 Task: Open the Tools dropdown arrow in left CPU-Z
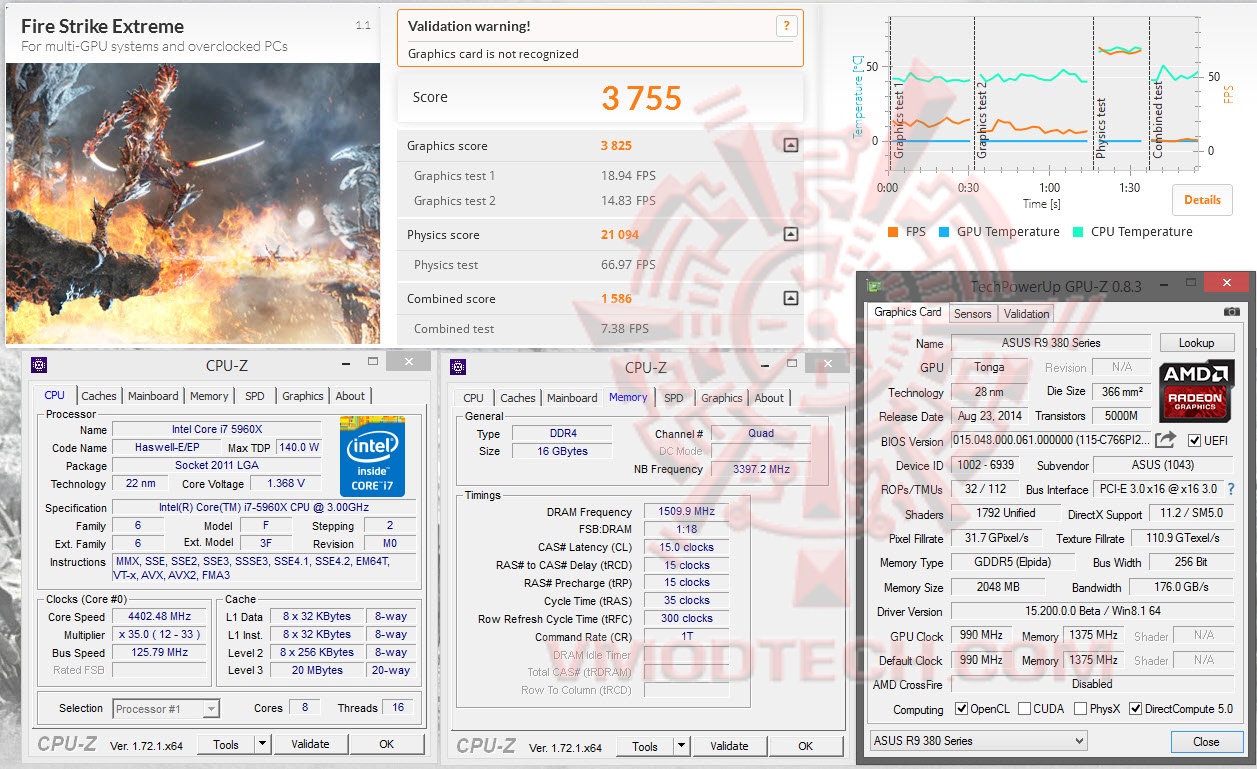[x=263, y=744]
